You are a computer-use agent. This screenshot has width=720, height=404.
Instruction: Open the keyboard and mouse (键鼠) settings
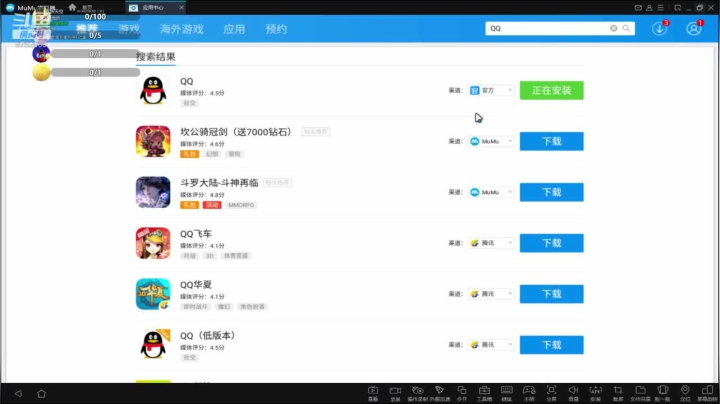[x=506, y=393]
